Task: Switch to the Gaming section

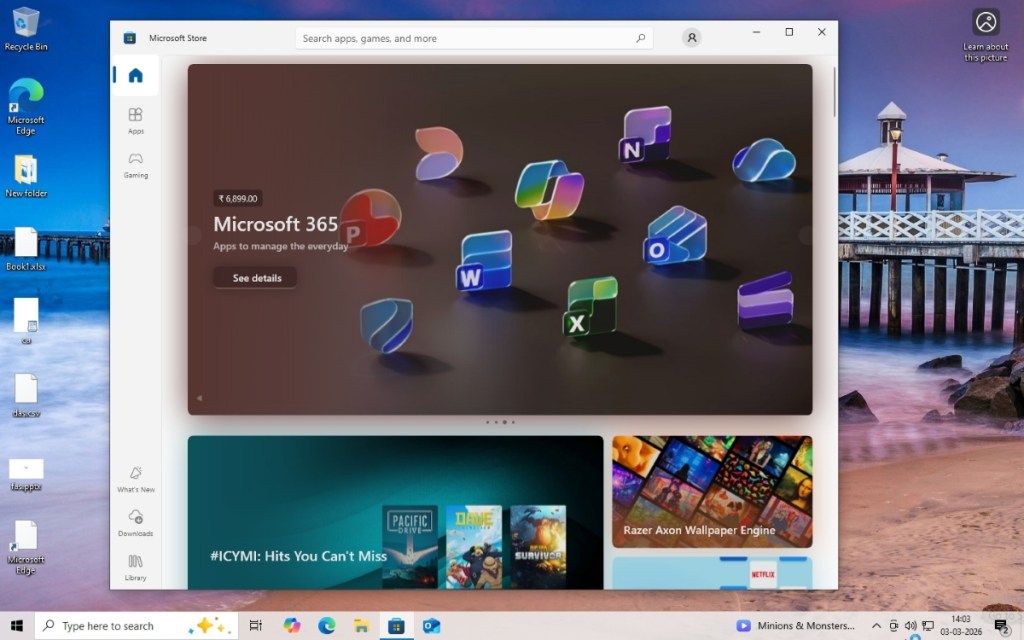Action: pyautogui.click(x=135, y=165)
